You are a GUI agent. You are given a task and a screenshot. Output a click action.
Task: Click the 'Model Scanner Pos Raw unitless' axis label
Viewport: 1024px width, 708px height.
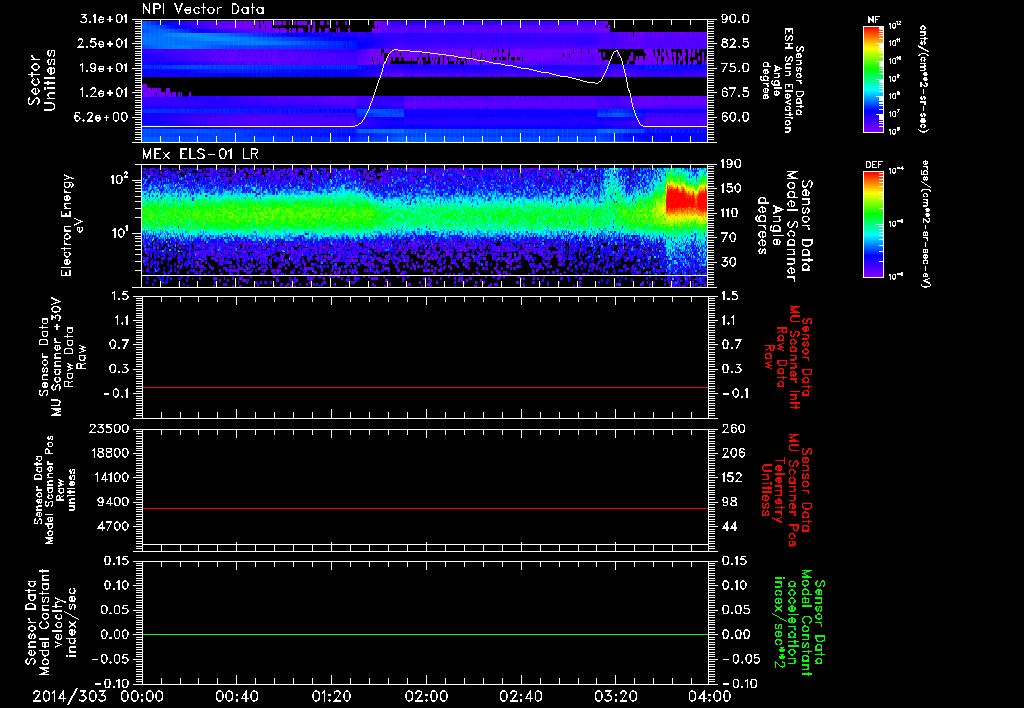click(55, 490)
